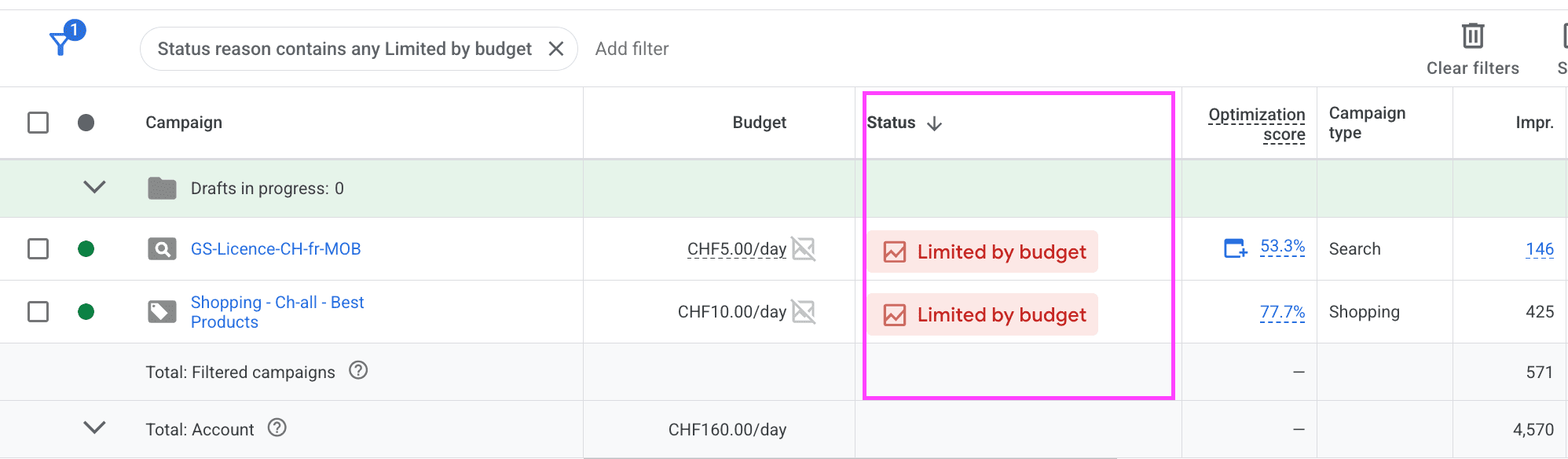1568x459 pixels.
Task: Open the green status dot for GS-Licence campaign
Action: click(x=86, y=249)
